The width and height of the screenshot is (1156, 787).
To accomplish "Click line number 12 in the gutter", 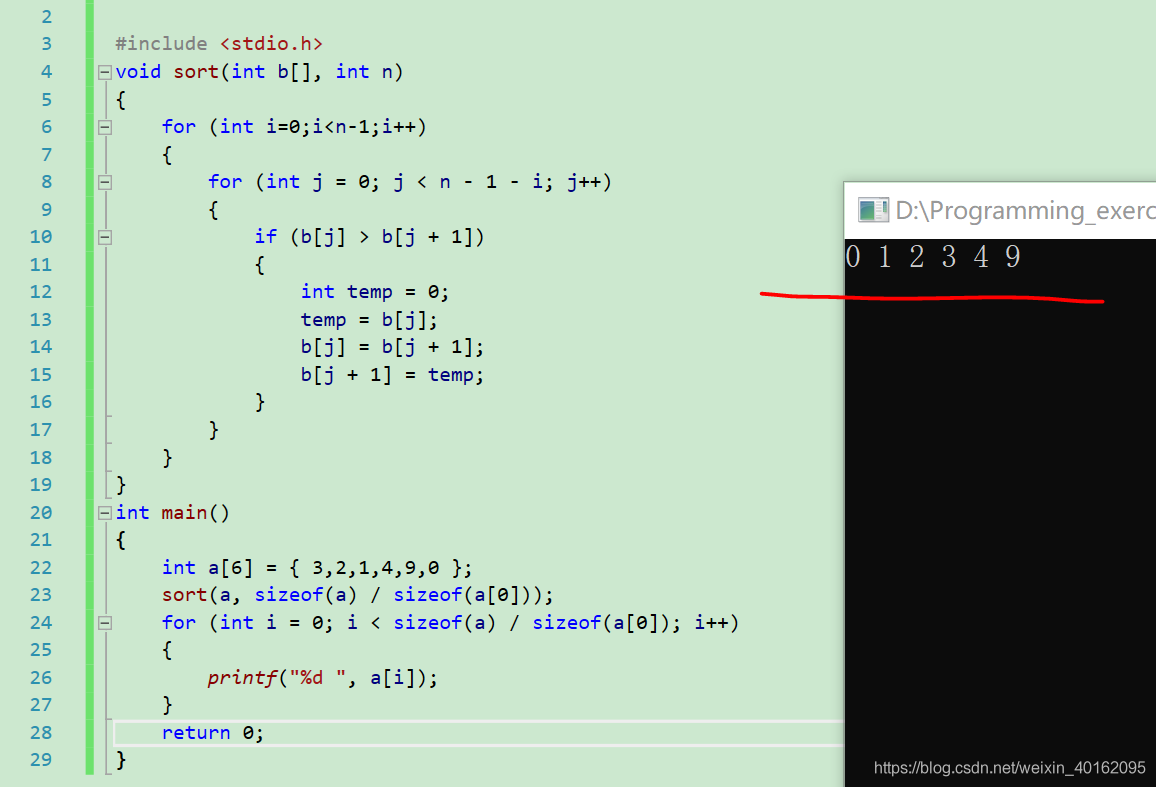I will pyautogui.click(x=41, y=292).
